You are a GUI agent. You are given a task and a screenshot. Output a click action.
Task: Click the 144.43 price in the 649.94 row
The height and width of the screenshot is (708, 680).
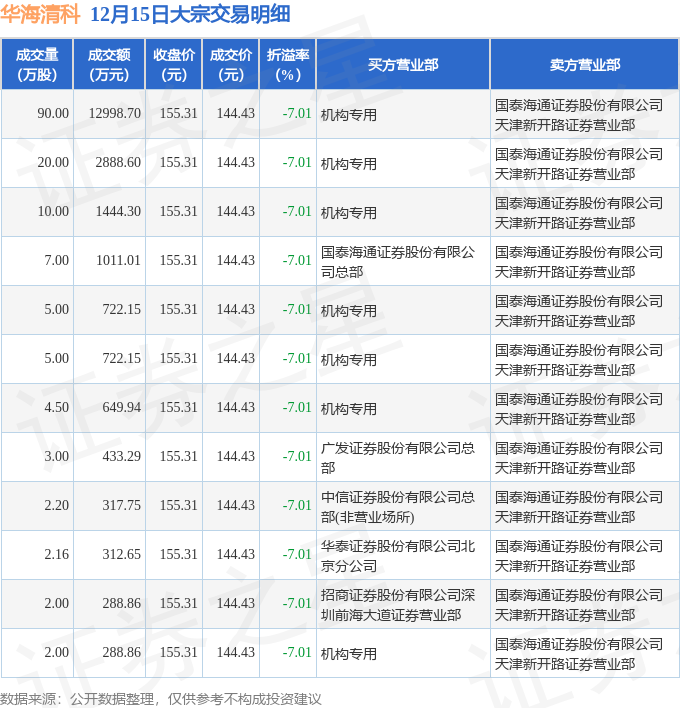click(236, 407)
